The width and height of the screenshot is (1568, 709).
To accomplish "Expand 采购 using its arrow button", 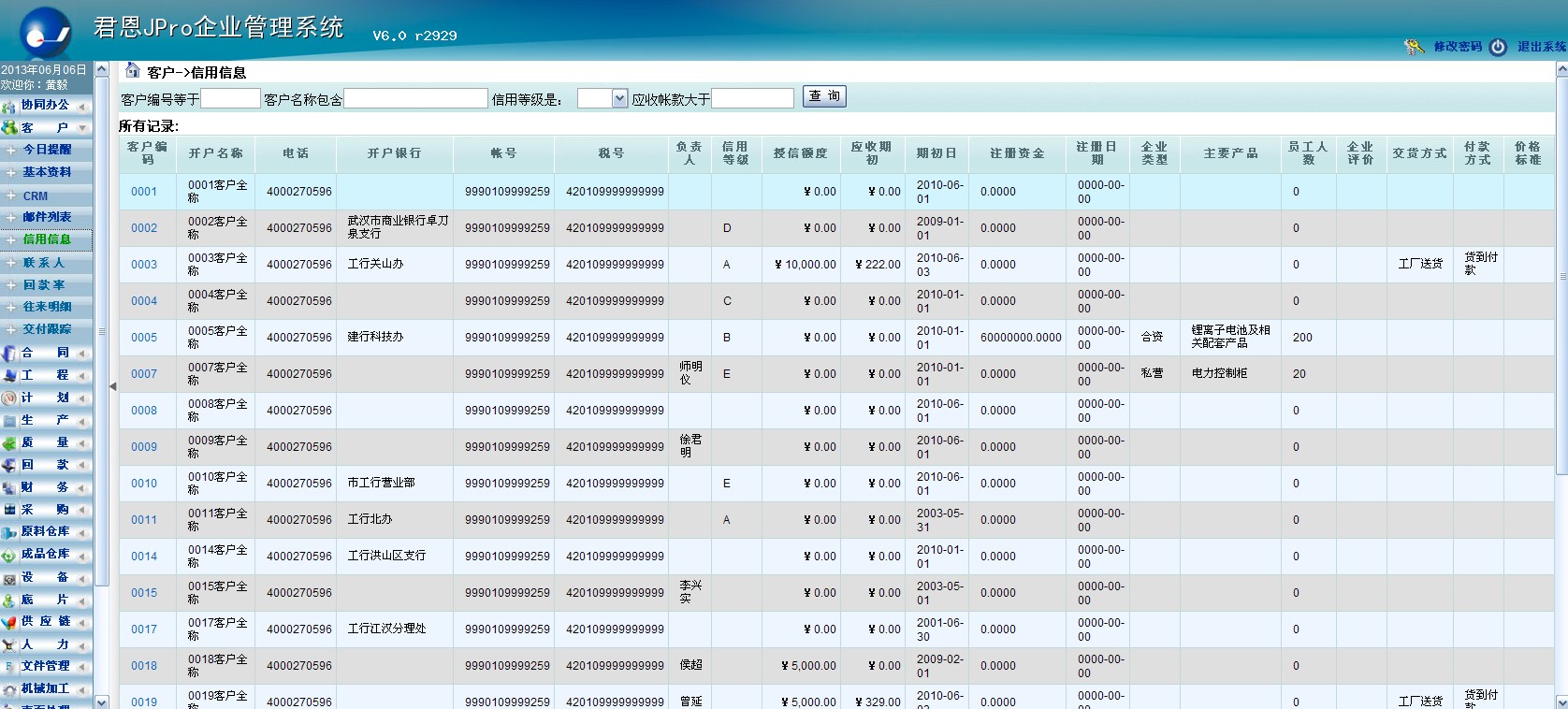I will click(x=82, y=510).
